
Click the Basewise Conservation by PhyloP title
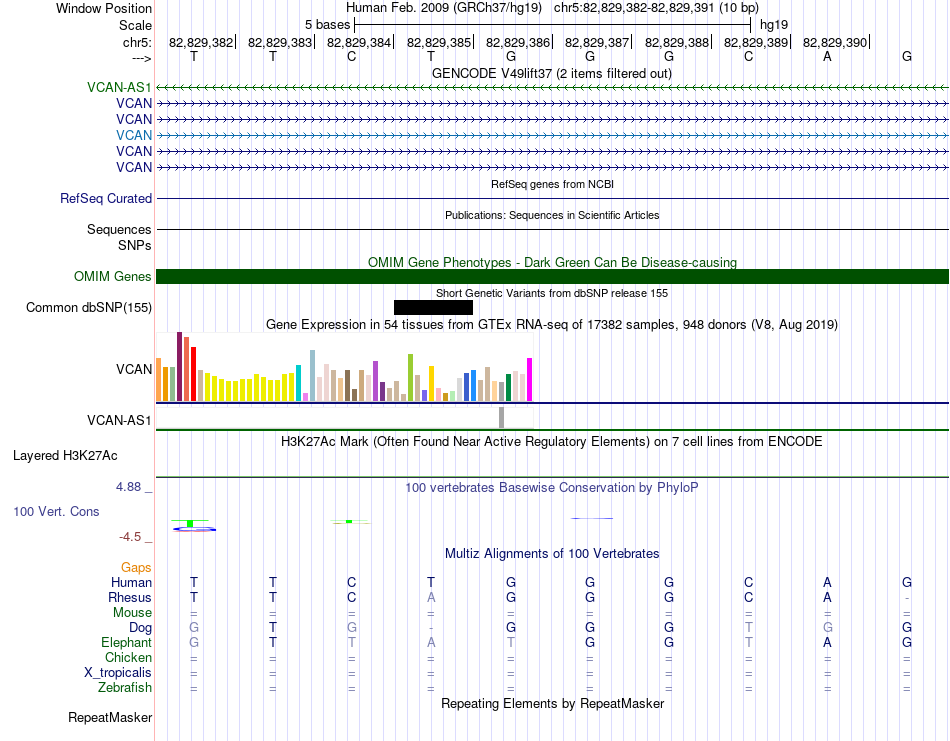pos(552,488)
